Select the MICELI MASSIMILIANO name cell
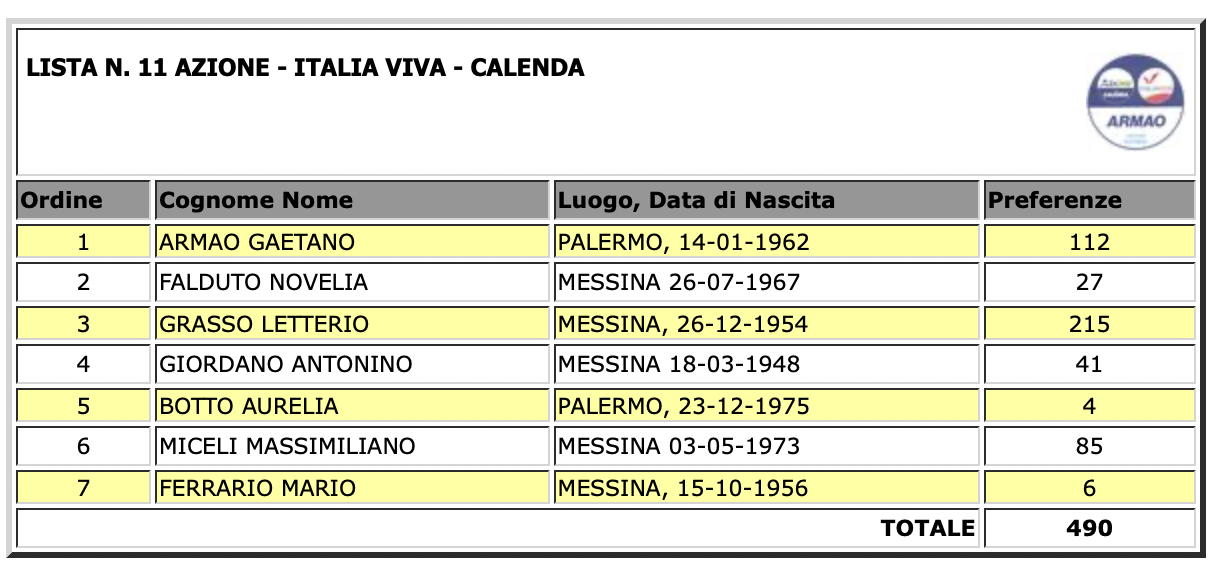The width and height of the screenshot is (1218, 572). pyautogui.click(x=353, y=447)
